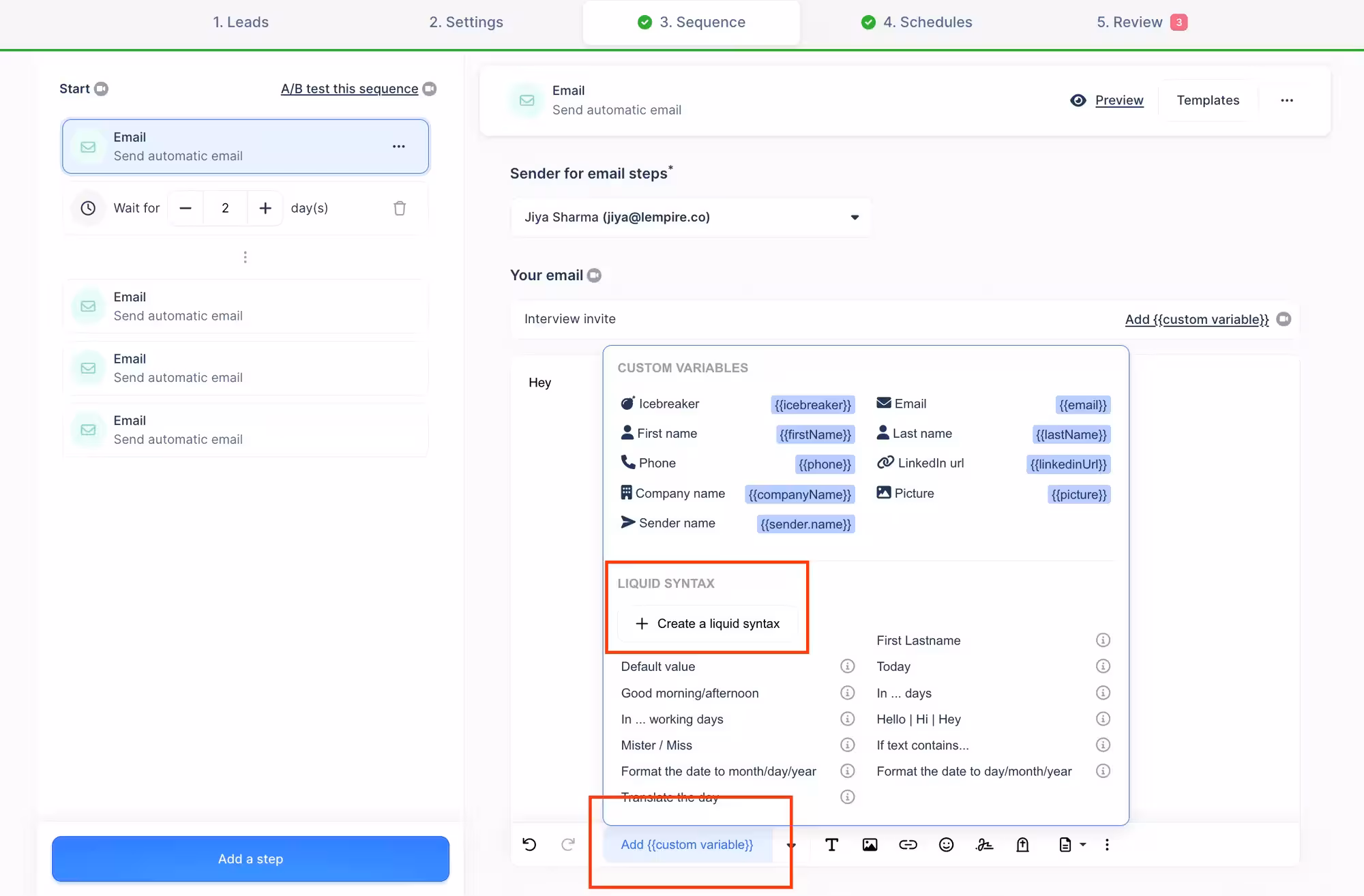Click the insert image toolbar icon
This screenshot has height=896, width=1364.
[x=870, y=845]
